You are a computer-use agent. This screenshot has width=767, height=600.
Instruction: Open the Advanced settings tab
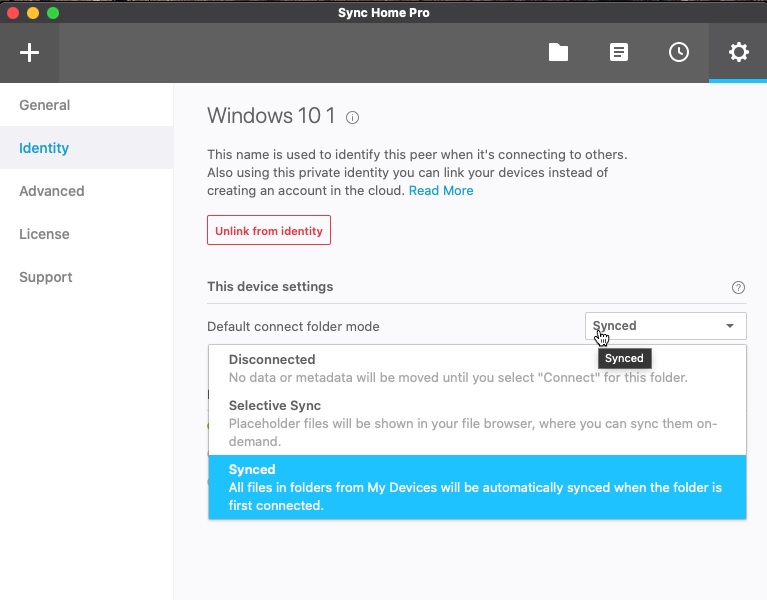click(87, 191)
